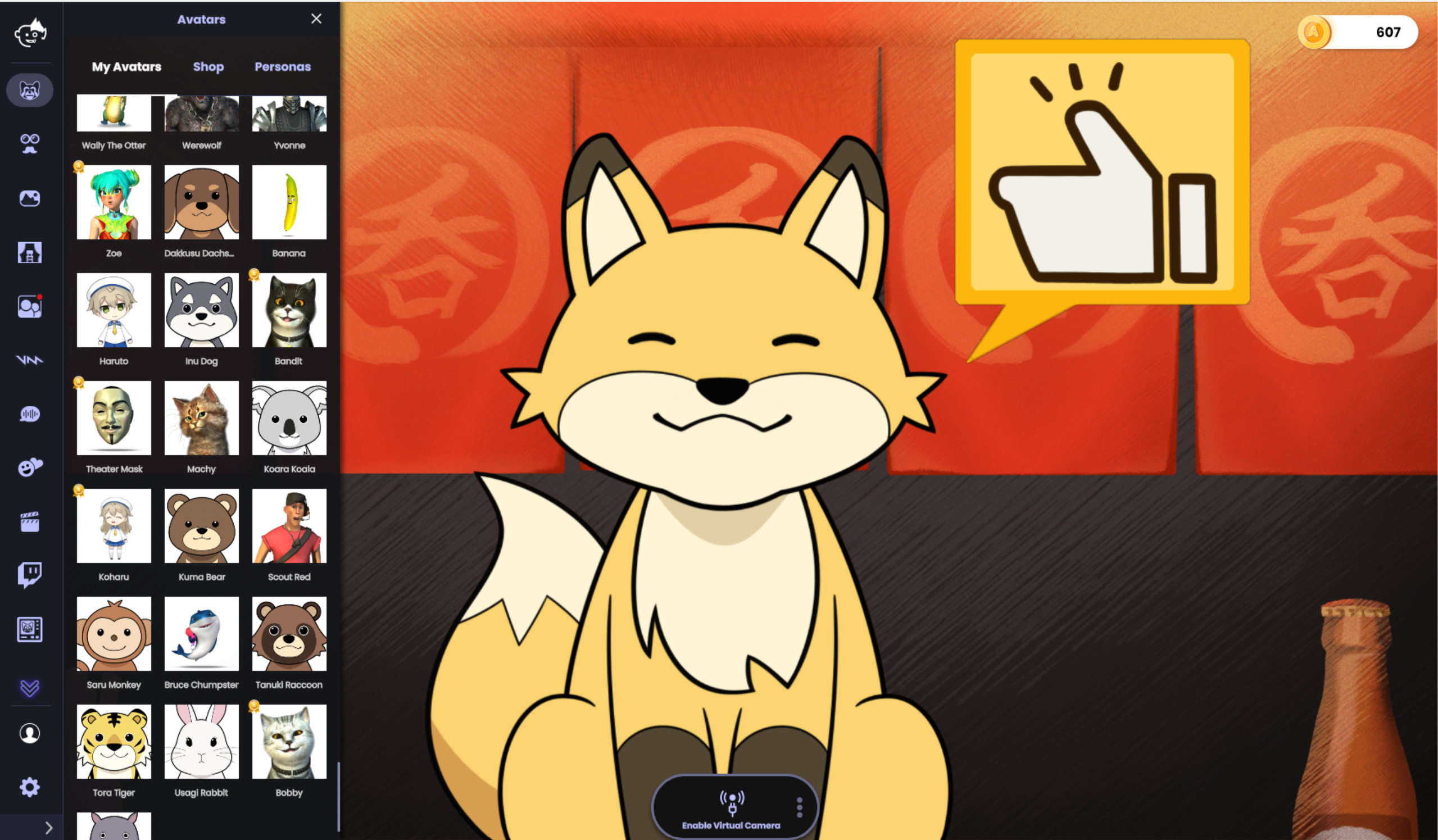Click the Avatars panel scrollbar thumb

(x=338, y=797)
